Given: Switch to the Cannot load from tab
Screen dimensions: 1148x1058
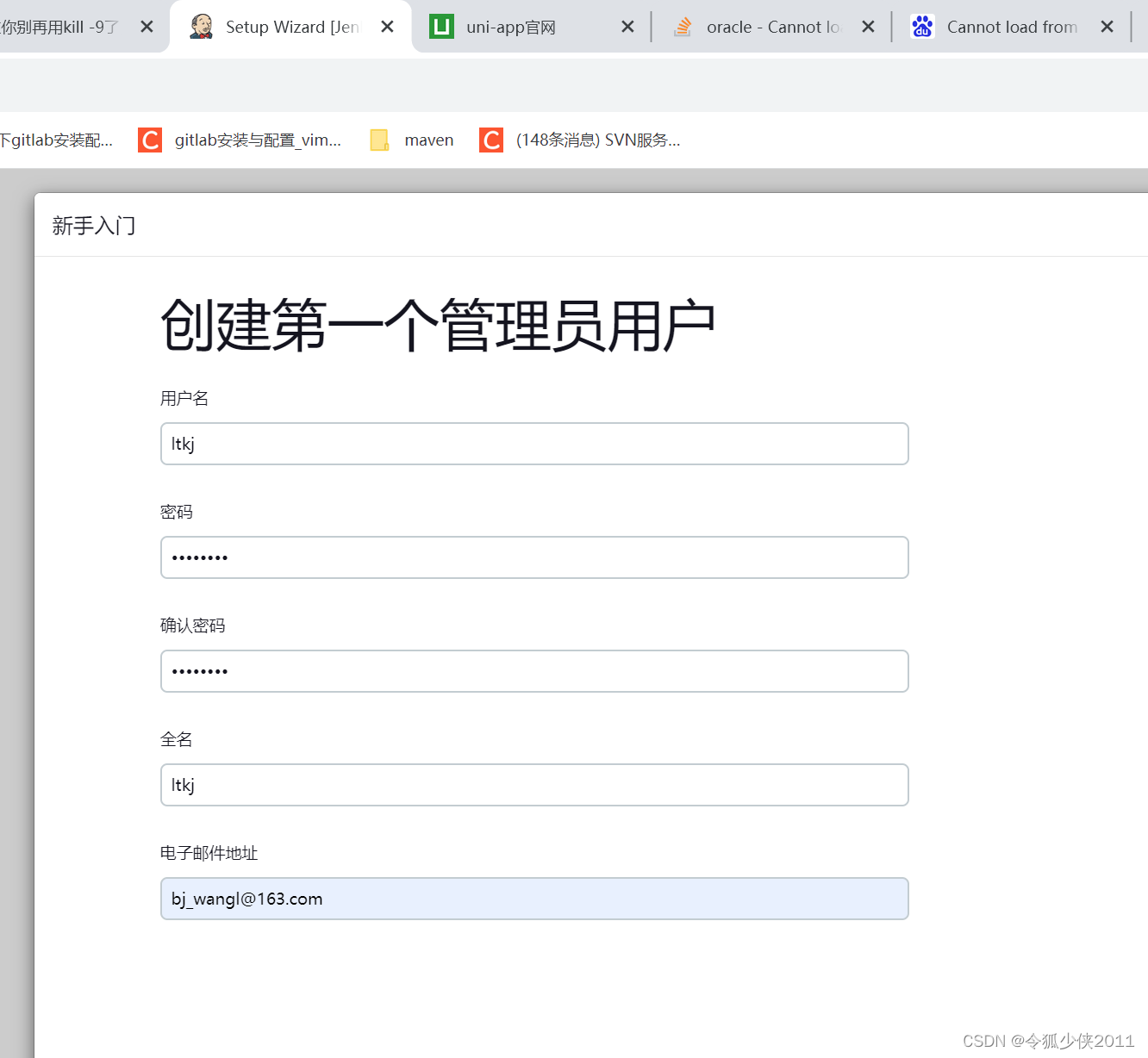Looking at the screenshot, I should [x=1011, y=27].
